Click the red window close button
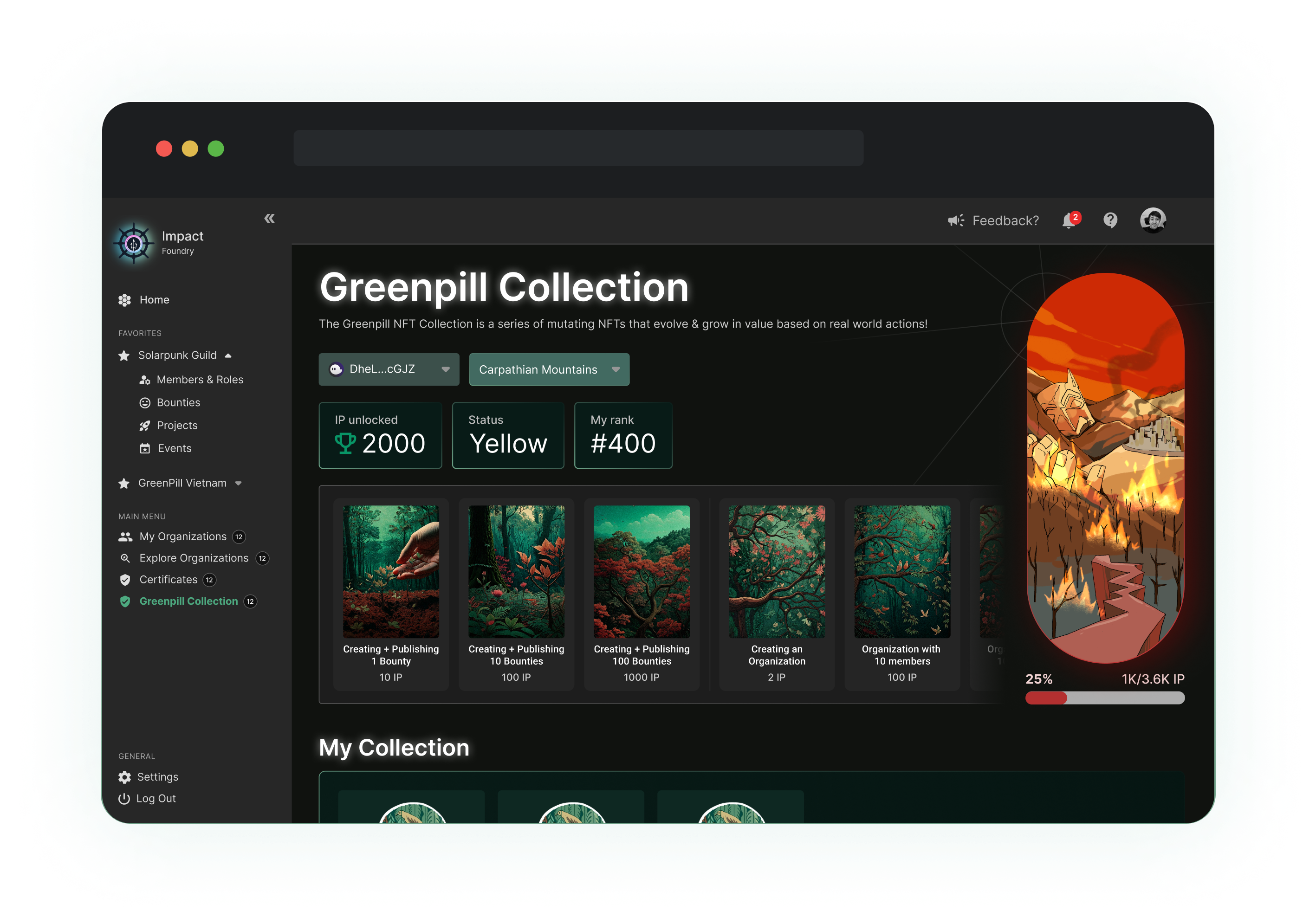The image size is (1316, 924). (164, 149)
